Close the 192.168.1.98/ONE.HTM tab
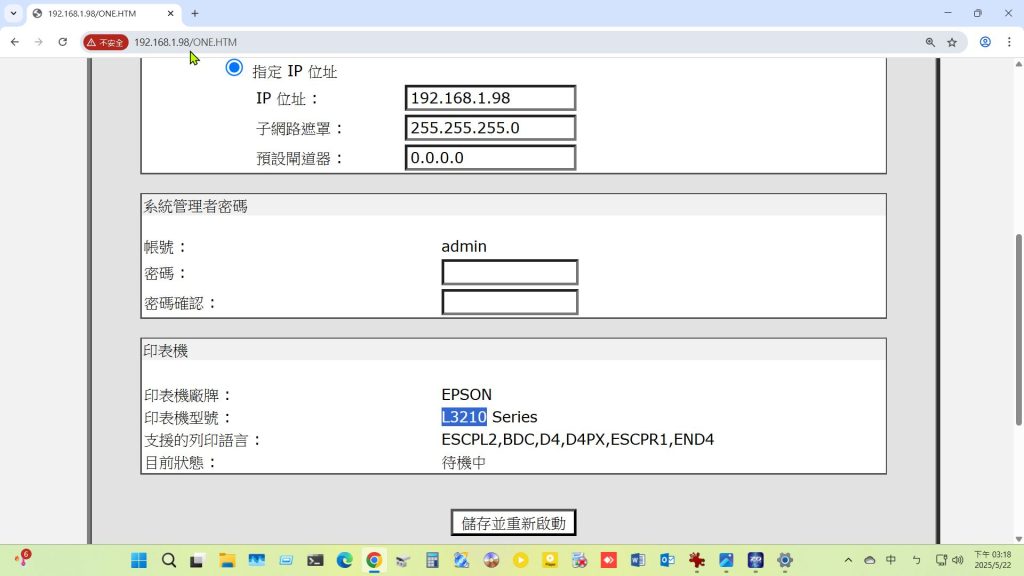The height and width of the screenshot is (576, 1024). pos(171,13)
